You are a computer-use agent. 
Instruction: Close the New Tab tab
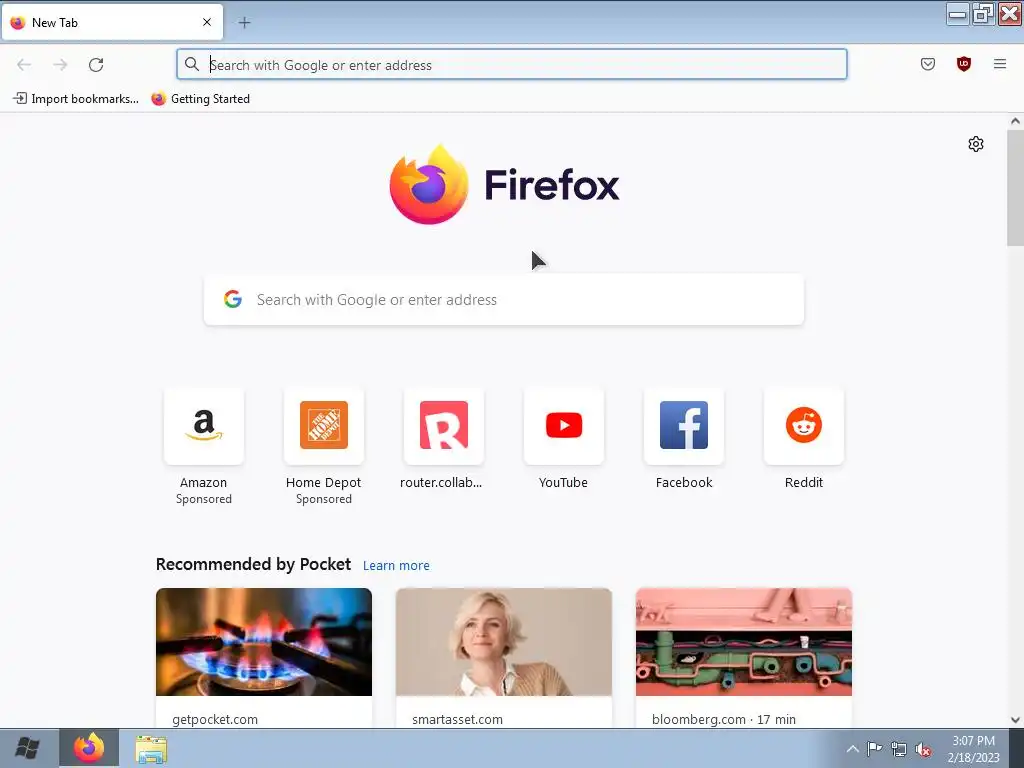(207, 22)
